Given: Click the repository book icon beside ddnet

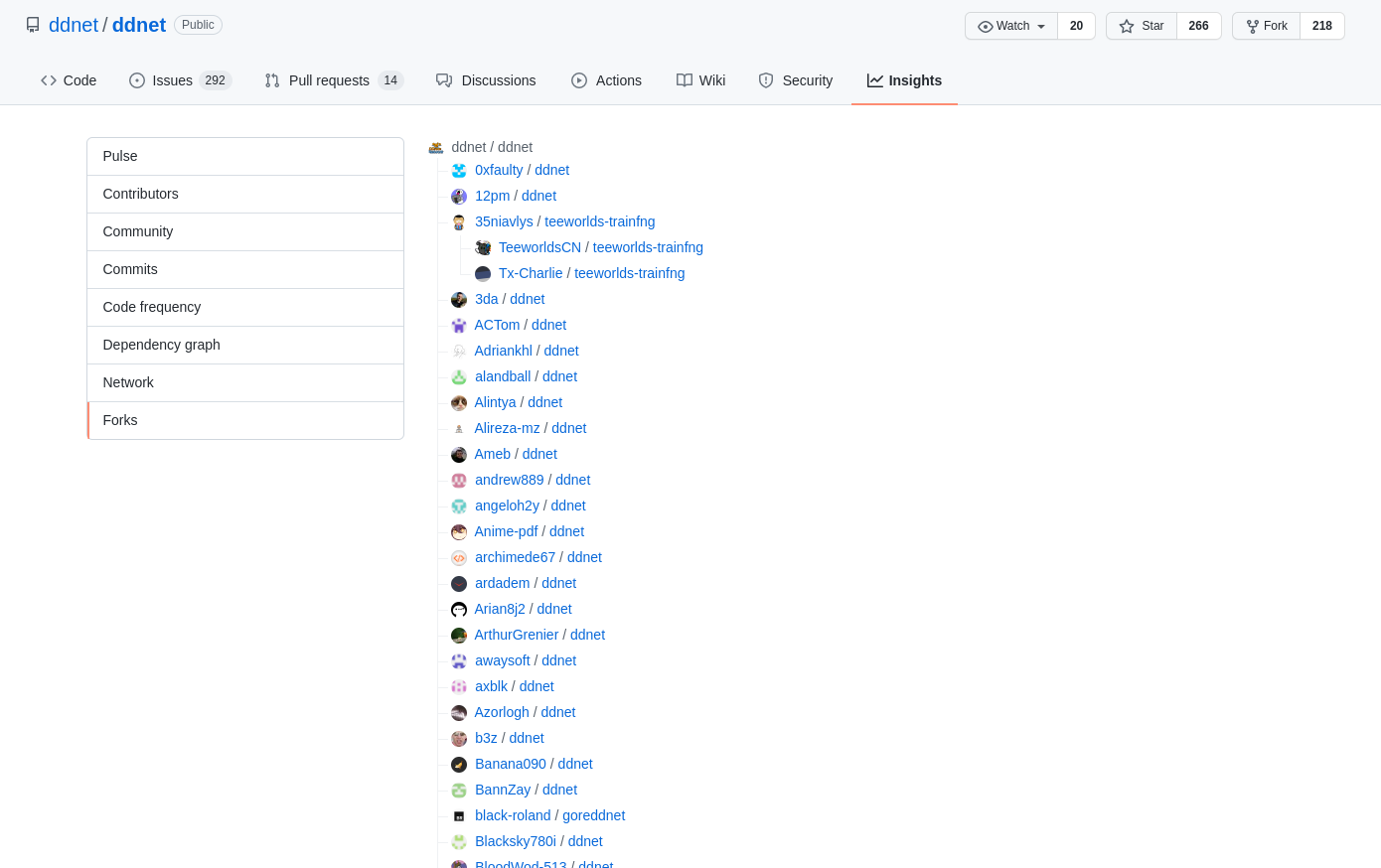Looking at the screenshot, I should click(33, 25).
